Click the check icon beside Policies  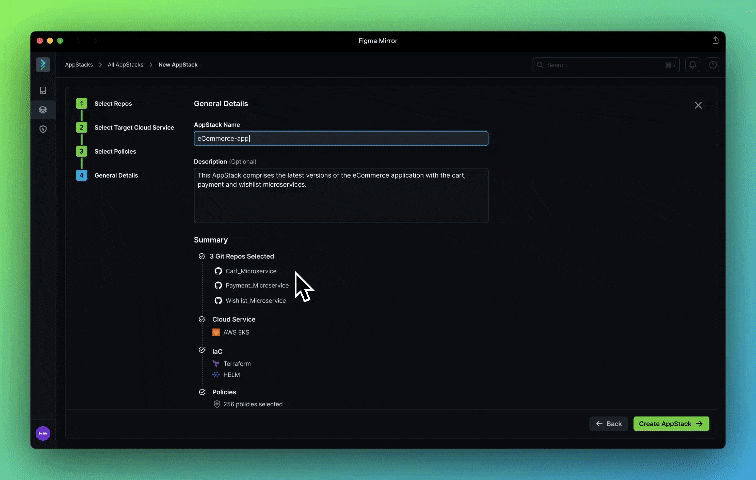tap(202, 392)
